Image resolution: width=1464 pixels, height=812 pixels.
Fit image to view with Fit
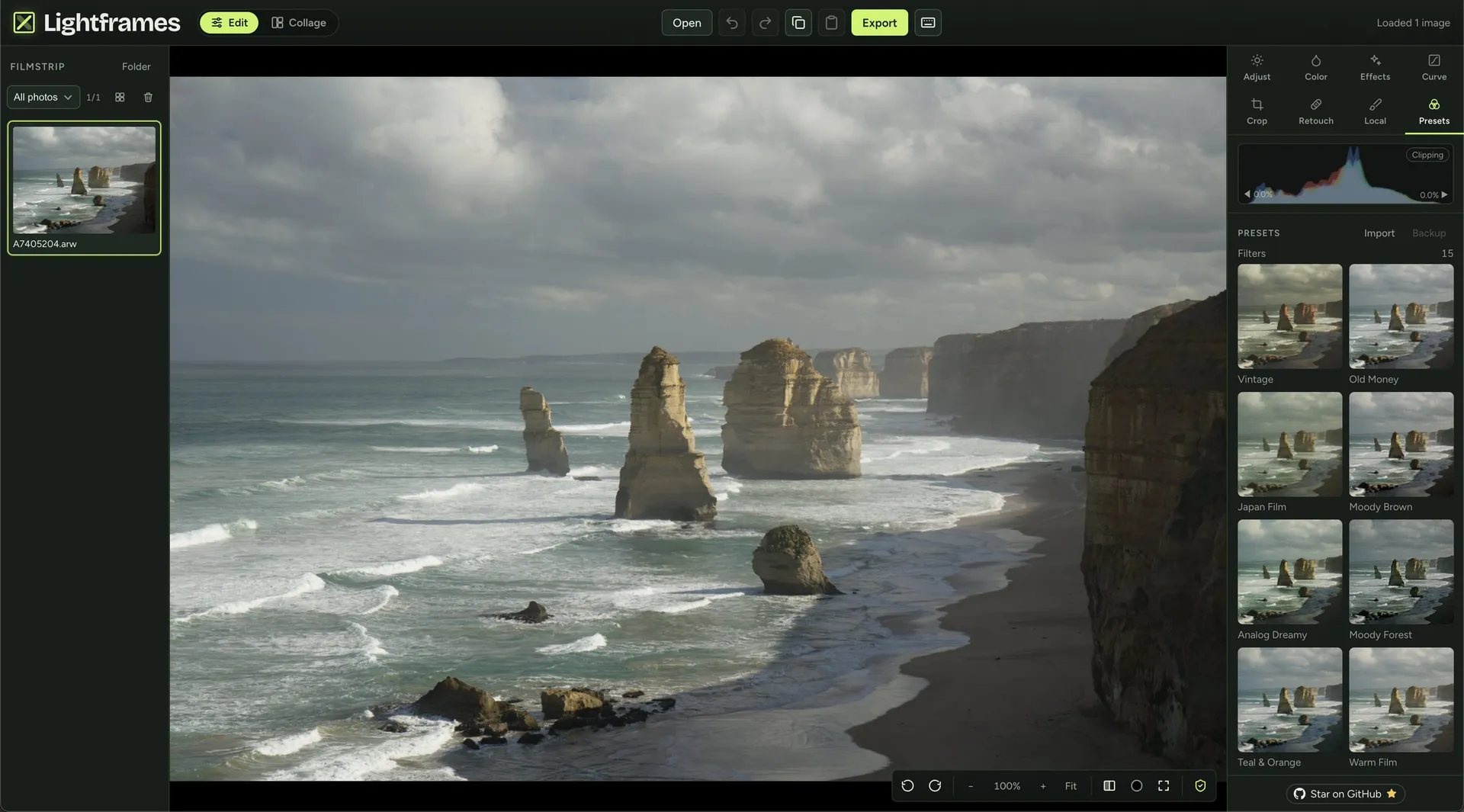(x=1071, y=786)
